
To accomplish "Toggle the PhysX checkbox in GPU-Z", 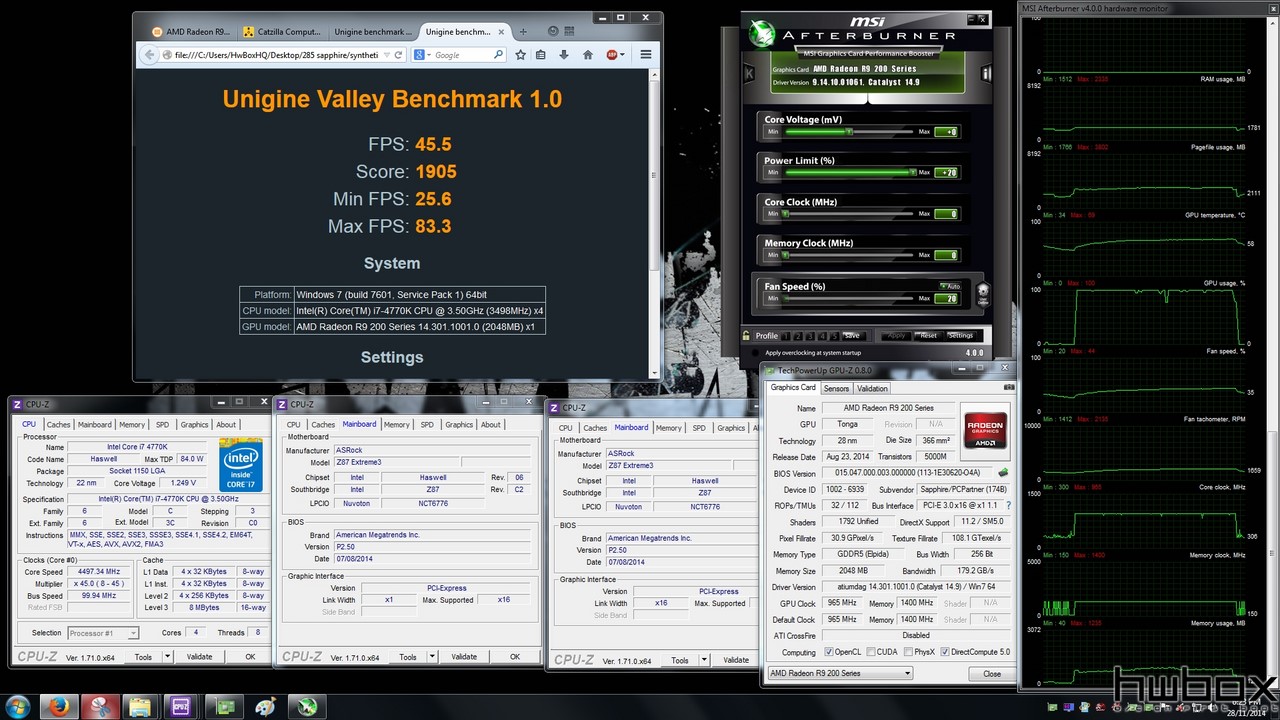I will click(x=907, y=652).
